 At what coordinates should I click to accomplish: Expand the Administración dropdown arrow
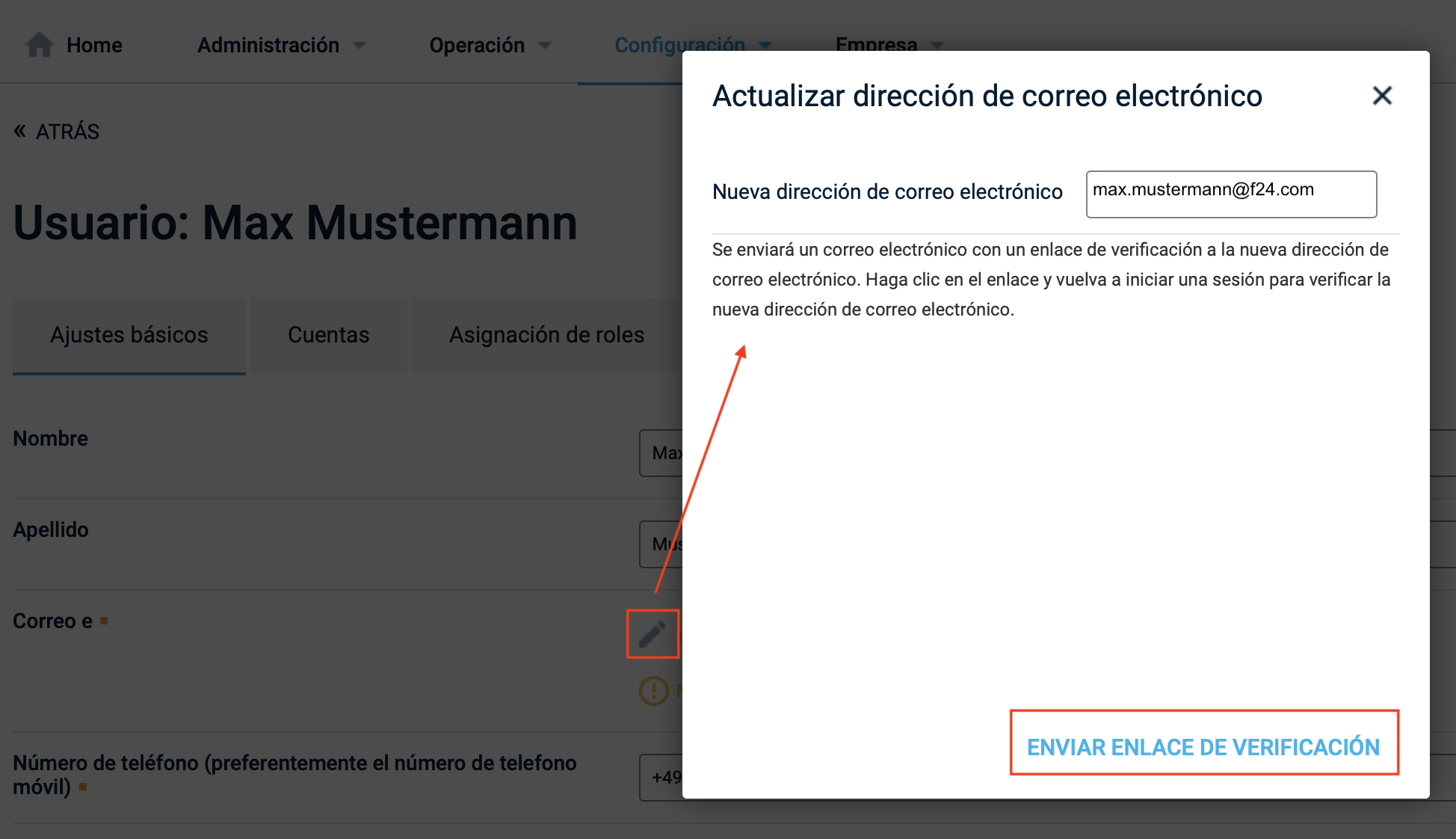point(360,46)
